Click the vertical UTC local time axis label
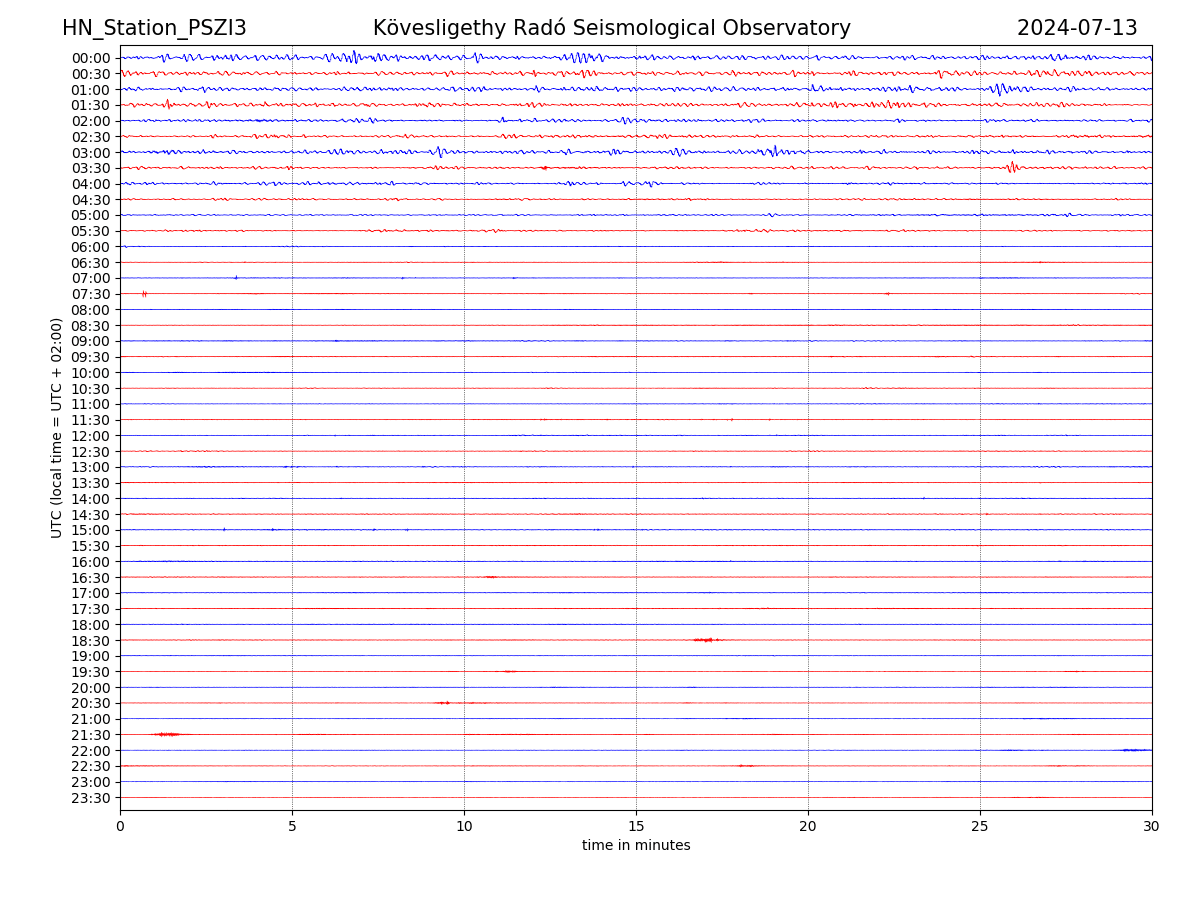 pyautogui.click(x=57, y=427)
